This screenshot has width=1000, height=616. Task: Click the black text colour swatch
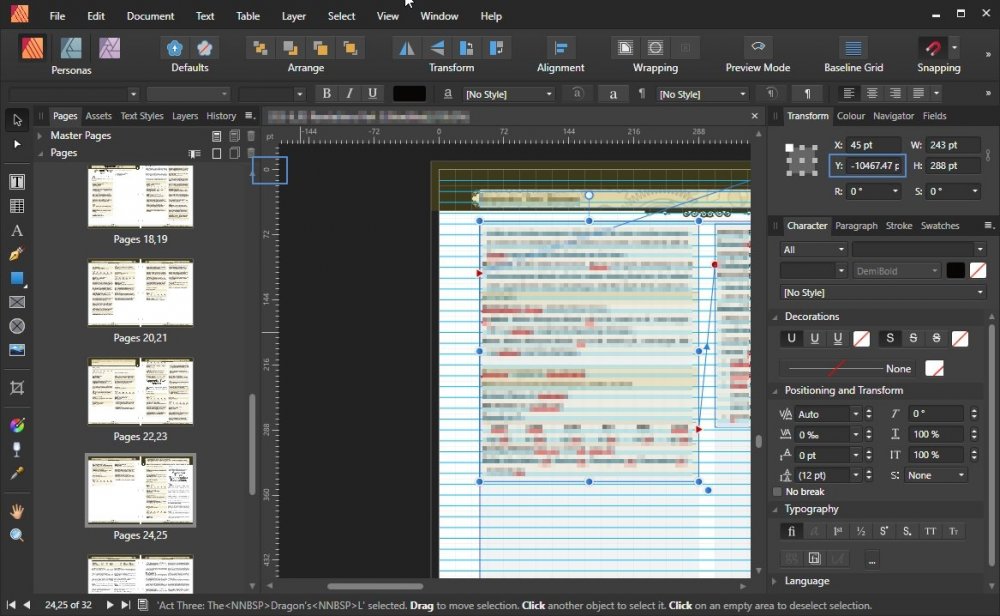click(x=409, y=94)
